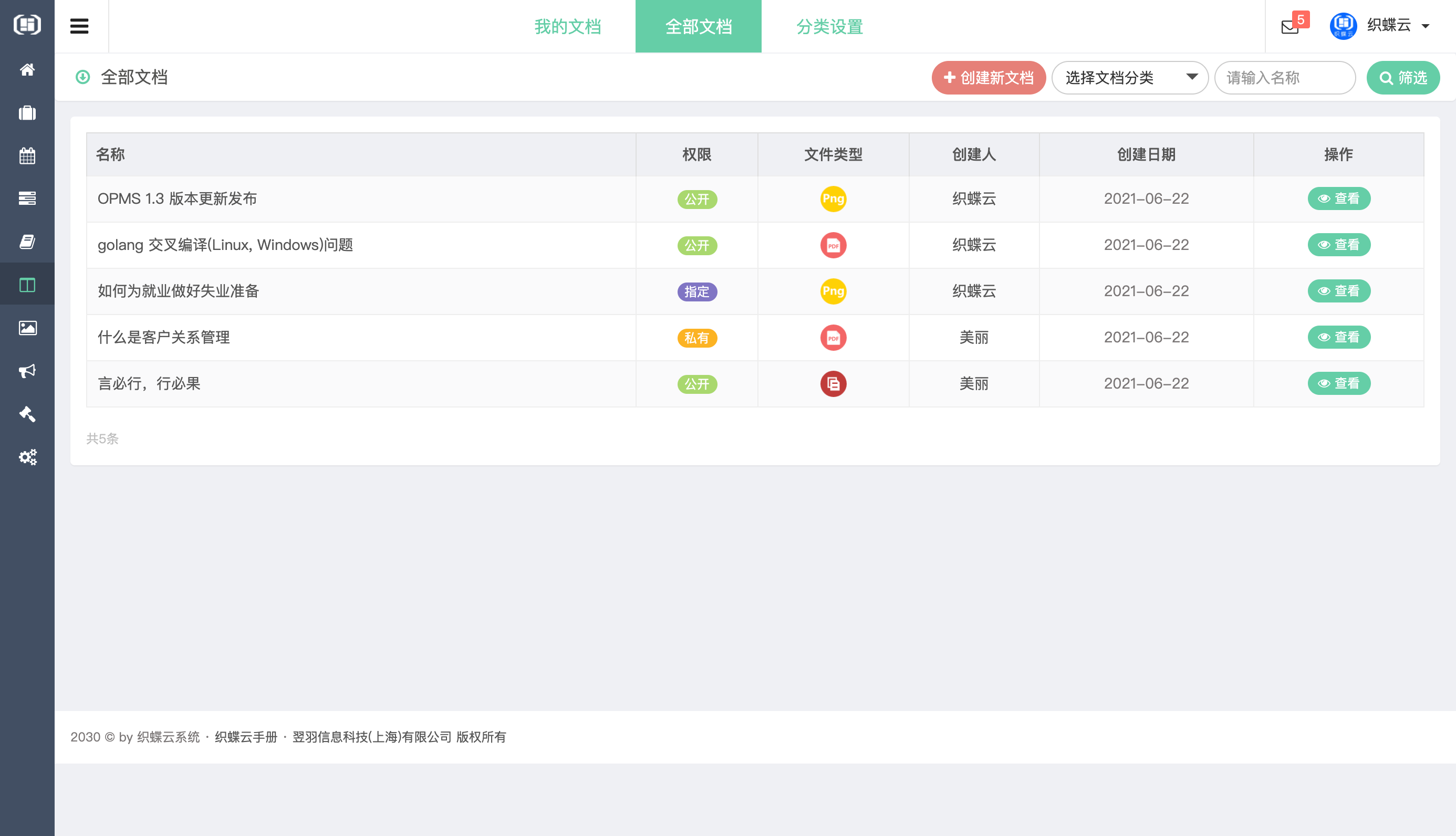Click 查看 eye button for OPMS 1.3 row

[x=1338, y=198]
